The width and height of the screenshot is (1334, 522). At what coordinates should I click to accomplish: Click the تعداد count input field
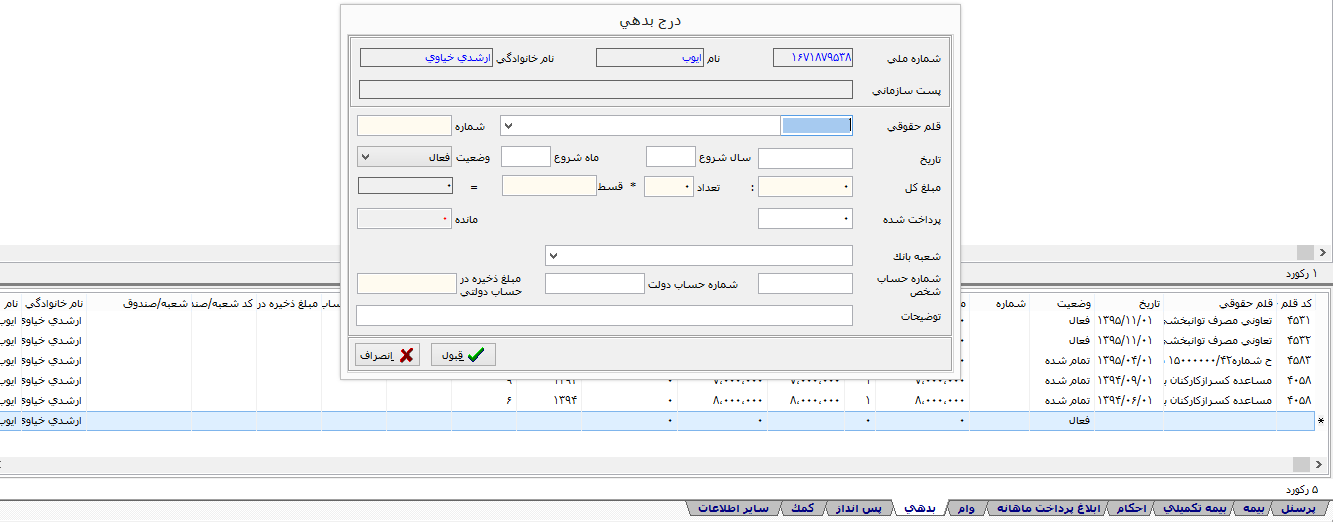coord(669,187)
